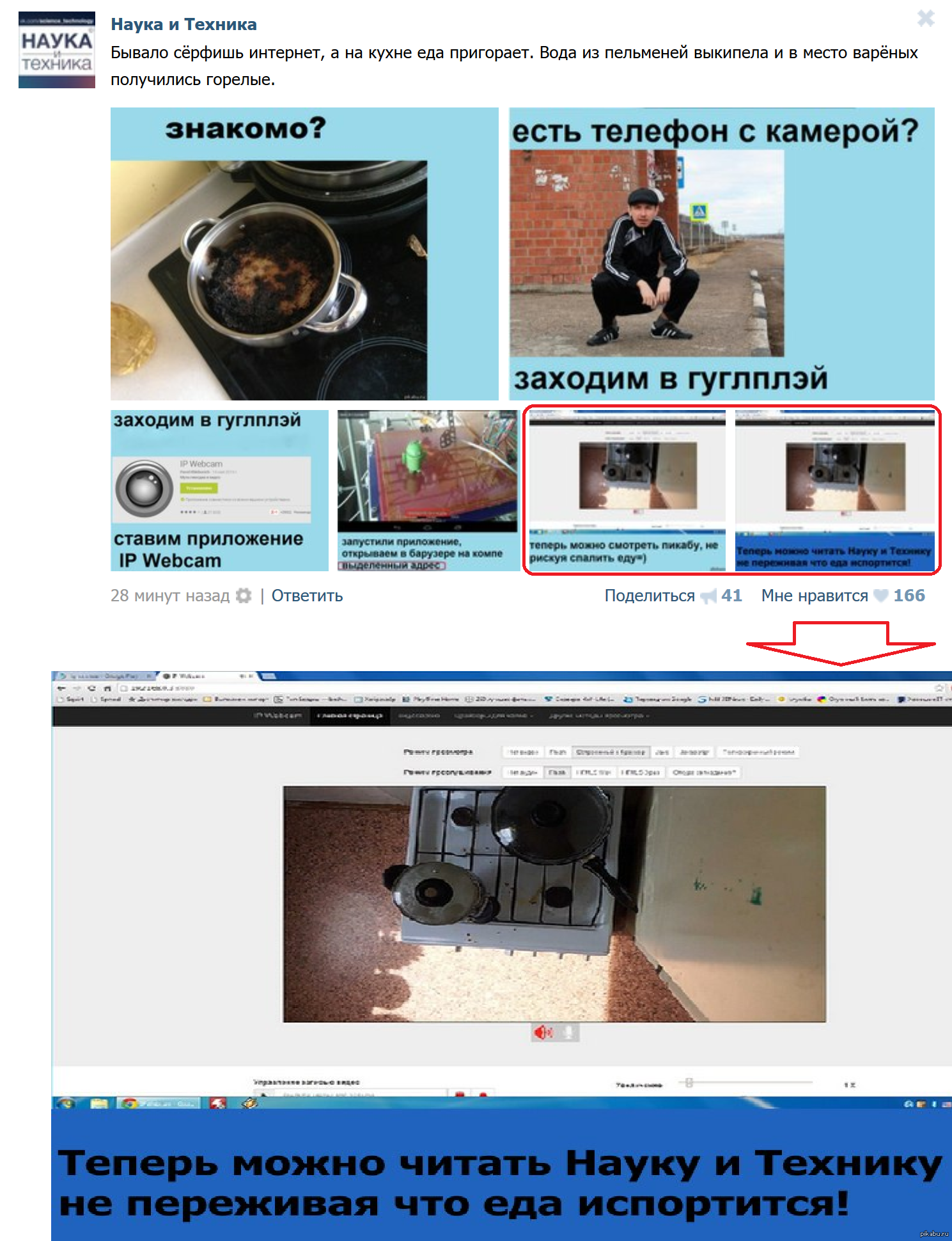
Task: Open the folder icon in the taskbar
Action: tap(99, 1103)
